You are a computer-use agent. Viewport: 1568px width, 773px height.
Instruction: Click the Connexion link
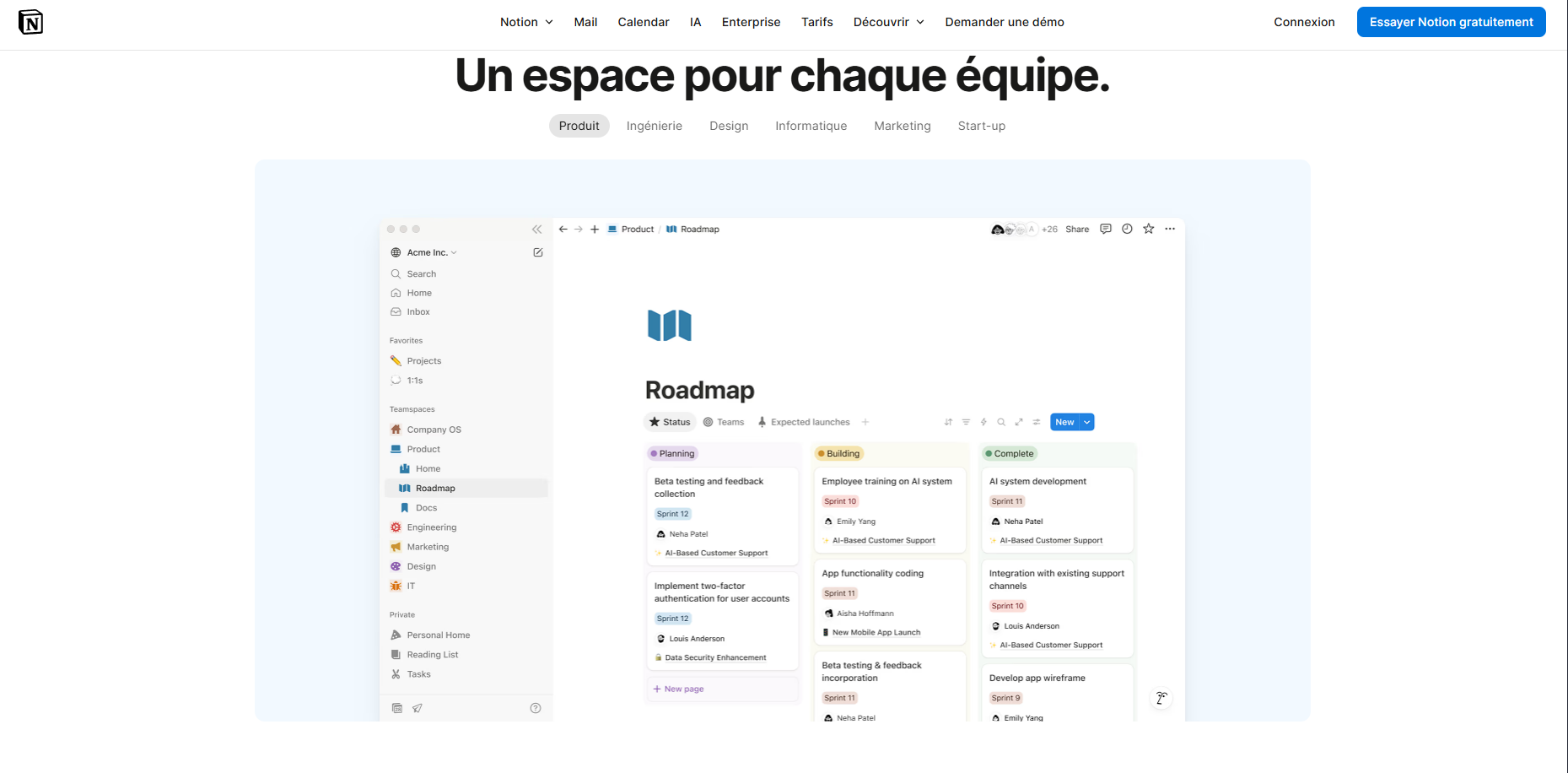[x=1304, y=22]
